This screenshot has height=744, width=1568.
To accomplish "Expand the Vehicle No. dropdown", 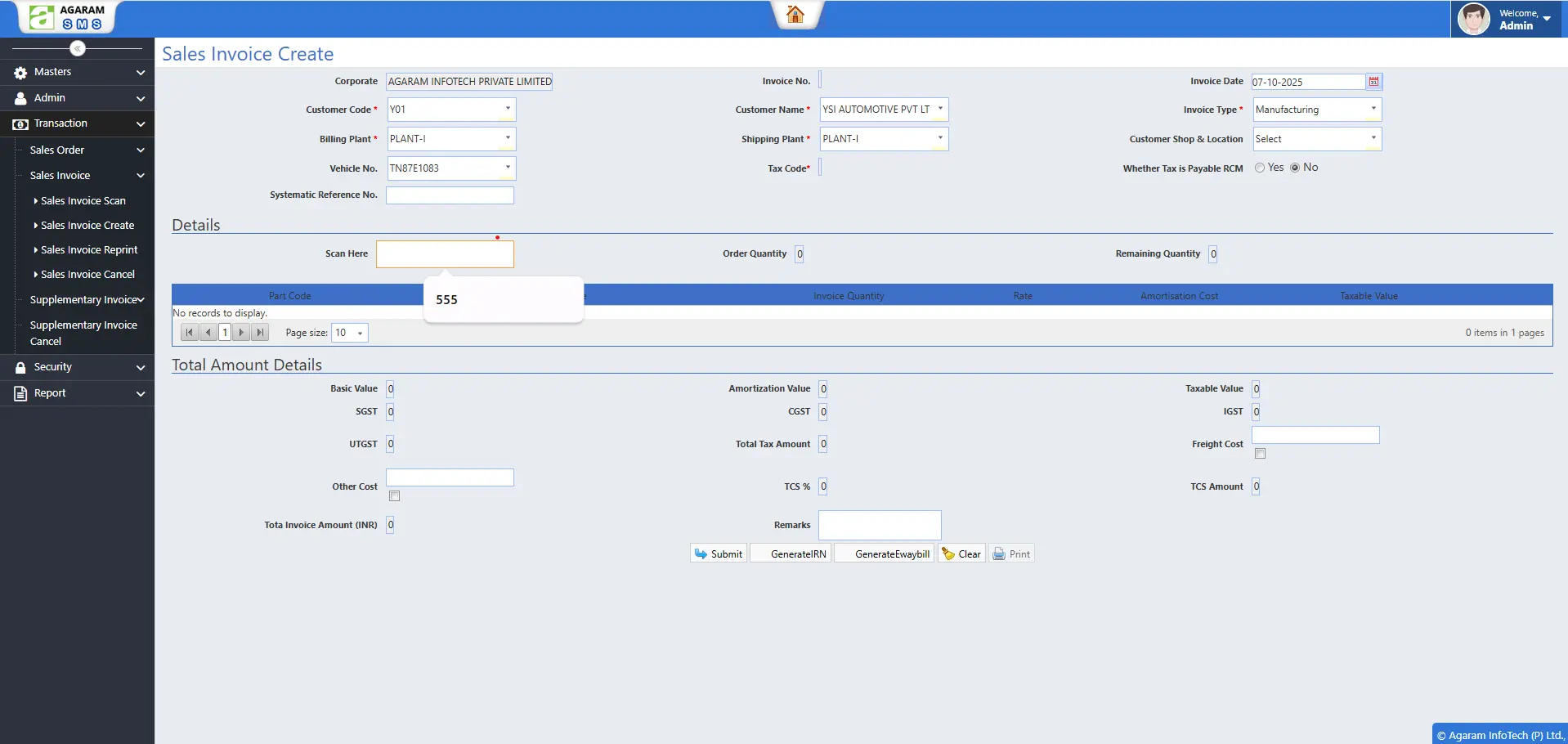I will click(508, 168).
